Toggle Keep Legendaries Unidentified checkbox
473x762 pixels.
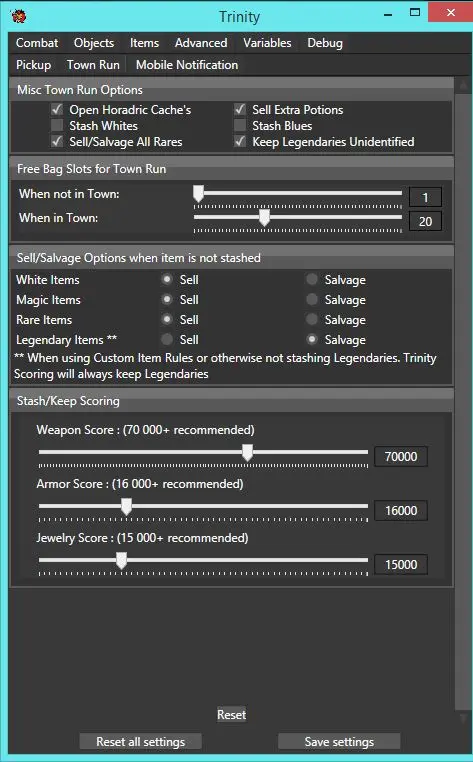pyautogui.click(x=240, y=141)
